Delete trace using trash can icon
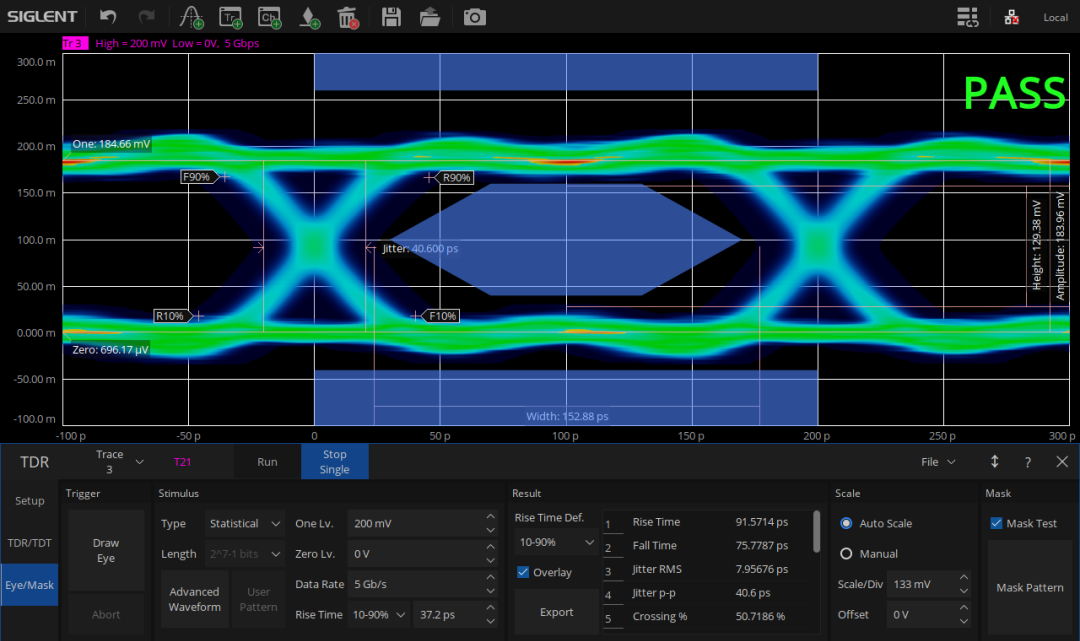Viewport: 1080px width, 641px height. pos(347,17)
